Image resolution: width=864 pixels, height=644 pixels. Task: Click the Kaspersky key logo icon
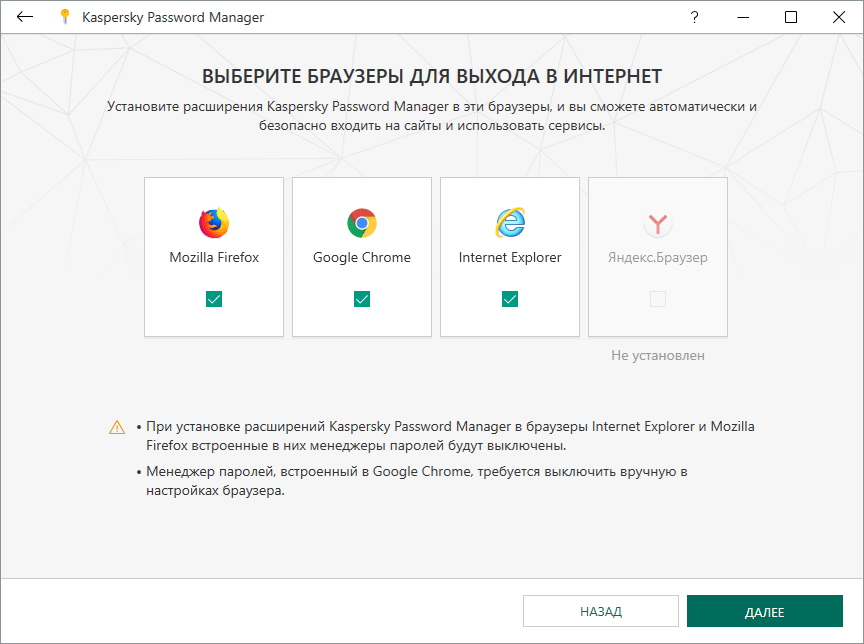click(65, 17)
